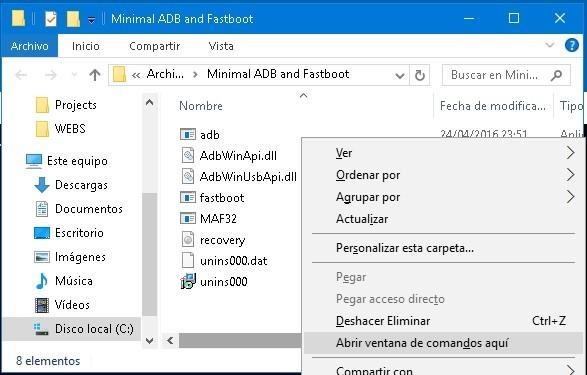Expand the breadcrumb chevron after Archi...
587x375 pixels.
(195, 74)
